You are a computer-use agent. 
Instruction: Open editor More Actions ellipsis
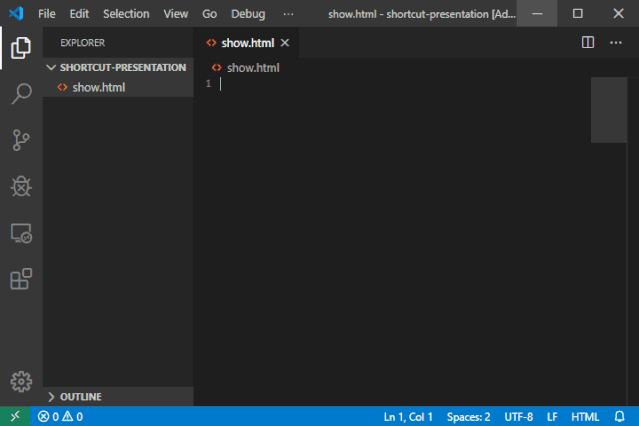coord(616,42)
